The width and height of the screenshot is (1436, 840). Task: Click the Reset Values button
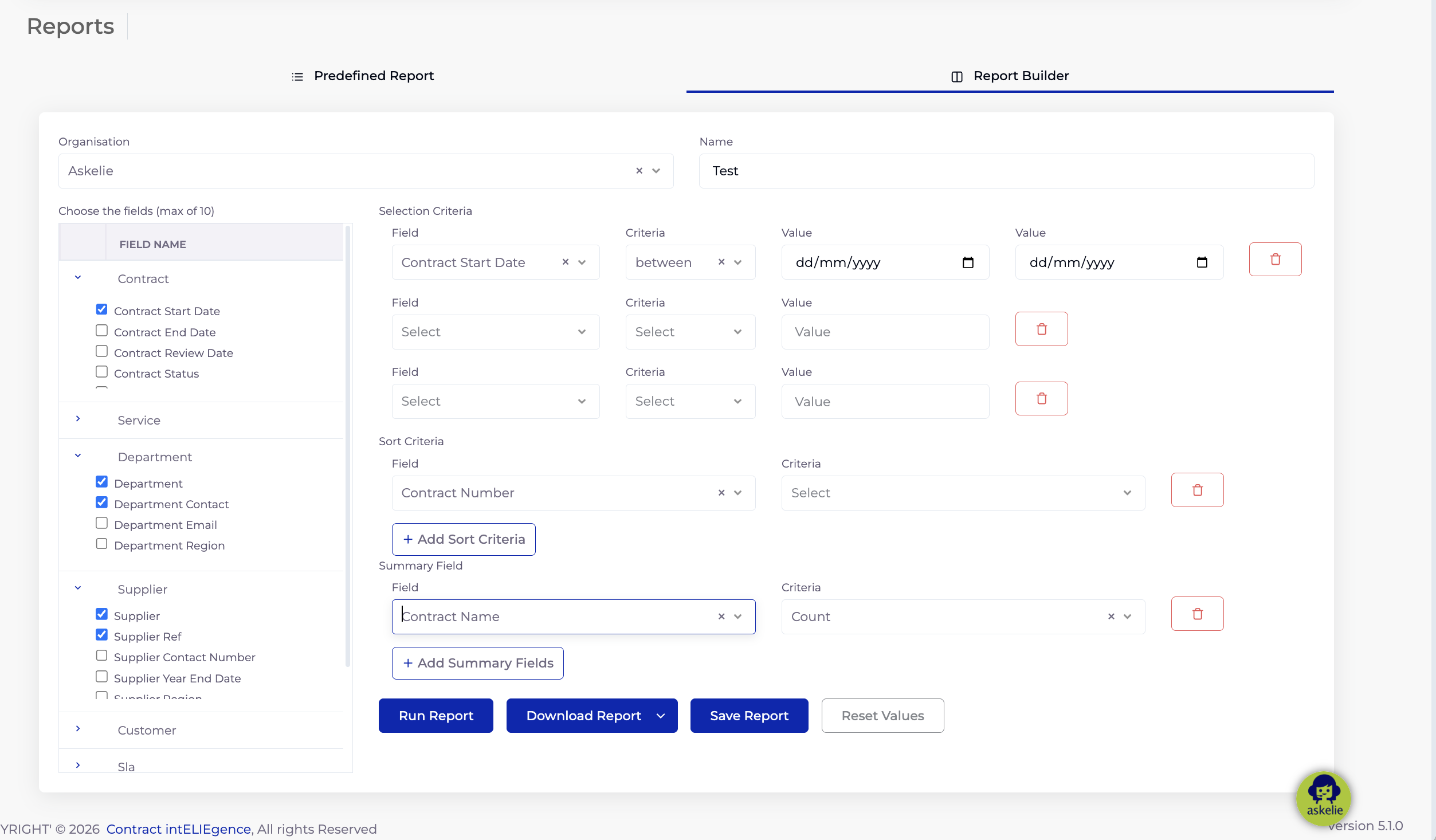[882, 716]
